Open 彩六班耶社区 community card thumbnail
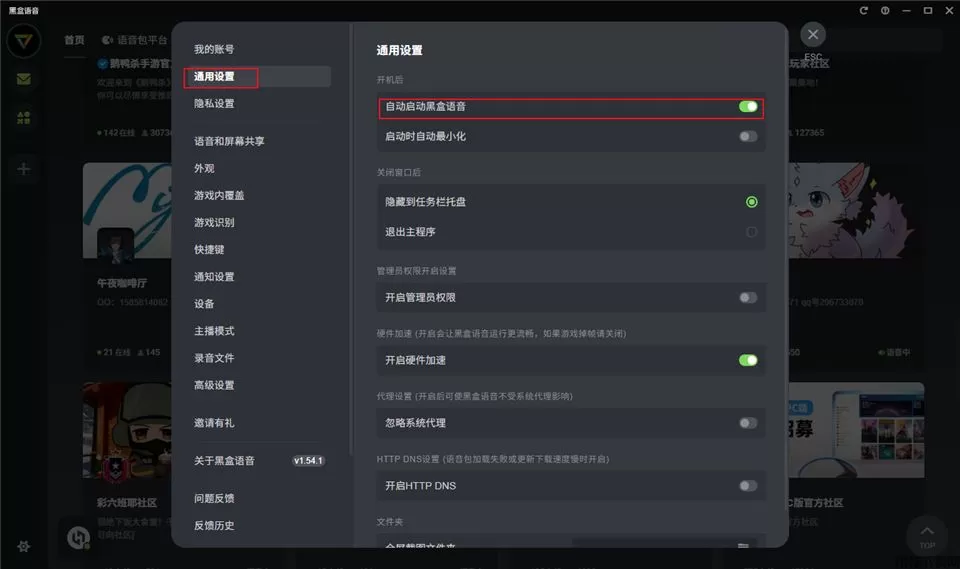 [x=127, y=430]
